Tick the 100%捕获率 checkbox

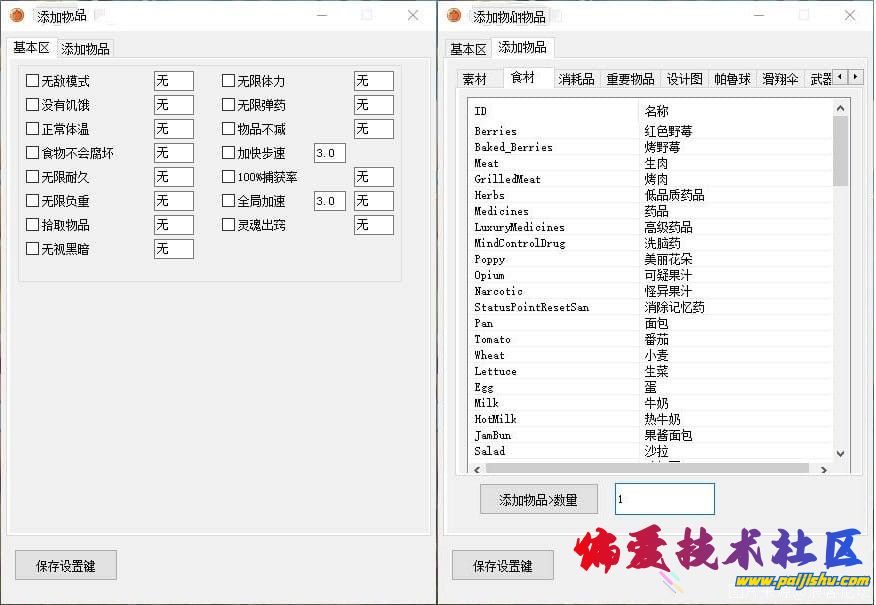click(x=229, y=177)
